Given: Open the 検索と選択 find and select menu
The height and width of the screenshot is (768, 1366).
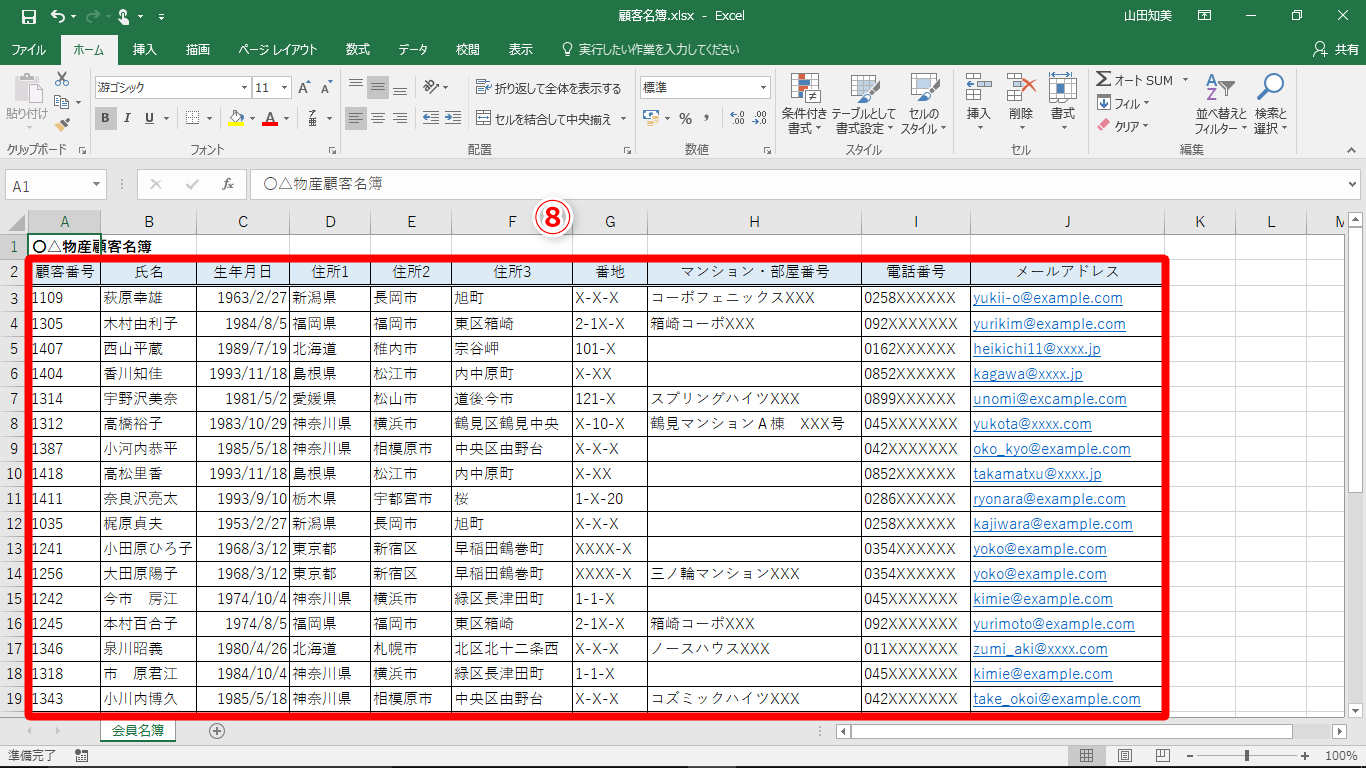Looking at the screenshot, I should pos(1270,104).
